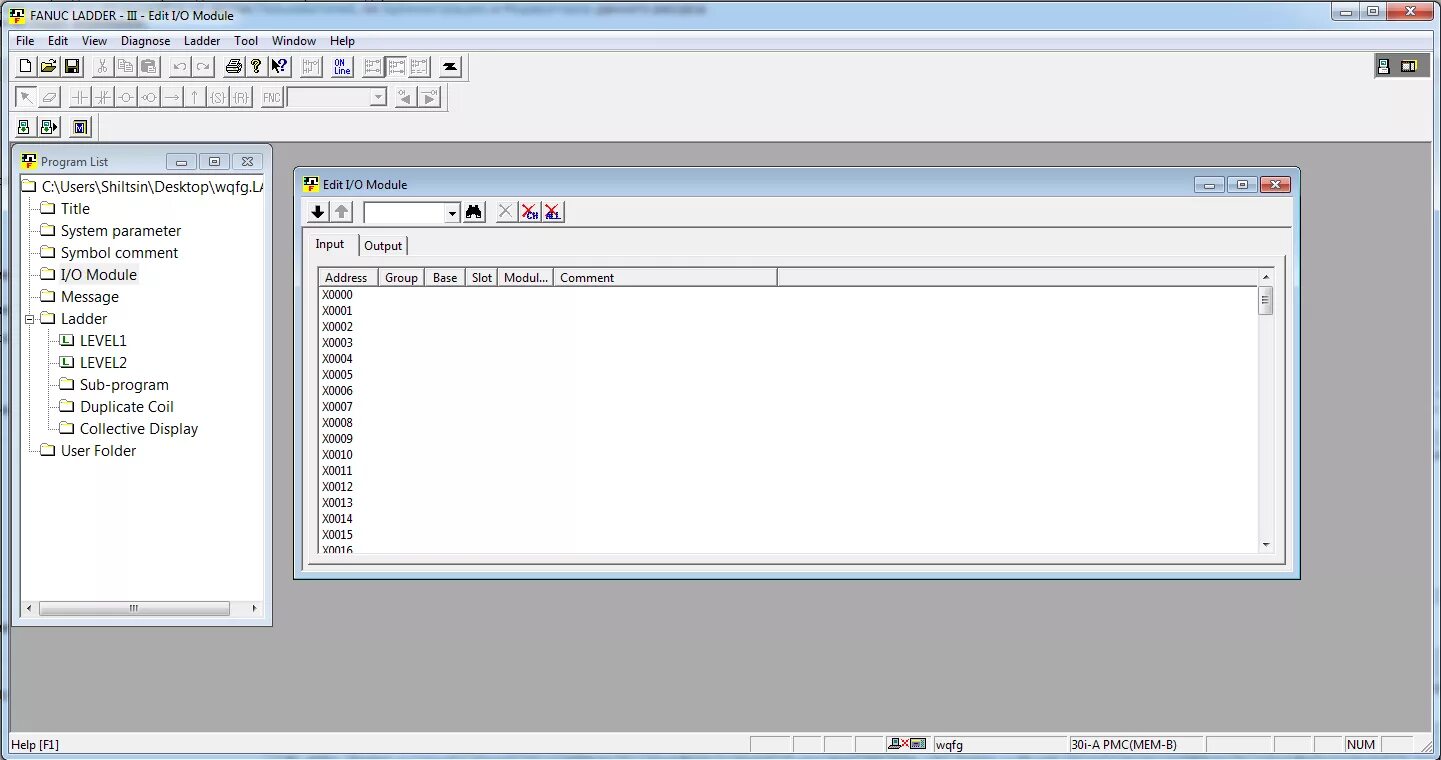The height and width of the screenshot is (760, 1441).
Task: Click the Address column header
Action: click(x=348, y=277)
